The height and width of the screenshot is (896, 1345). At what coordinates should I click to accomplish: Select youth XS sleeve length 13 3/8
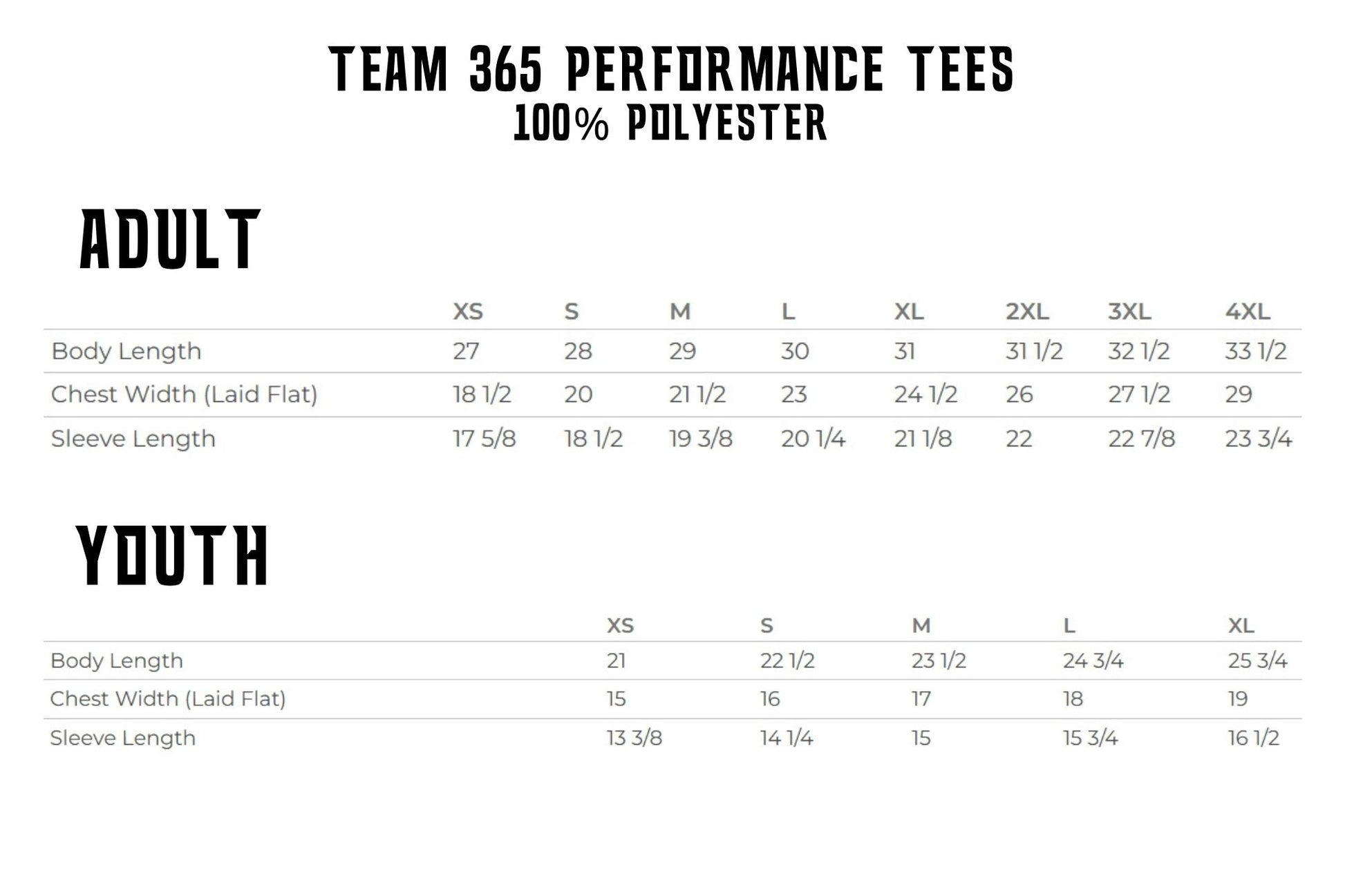point(634,738)
